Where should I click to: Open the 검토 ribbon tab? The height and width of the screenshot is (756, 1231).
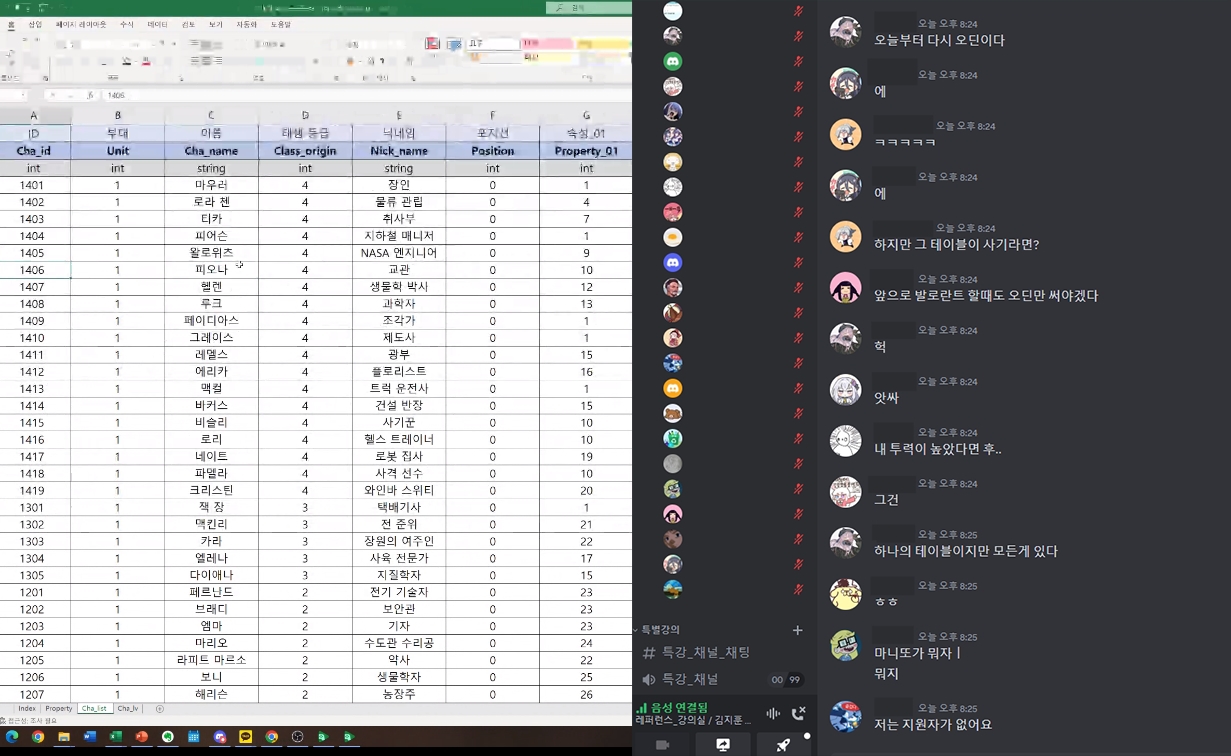[x=189, y=24]
